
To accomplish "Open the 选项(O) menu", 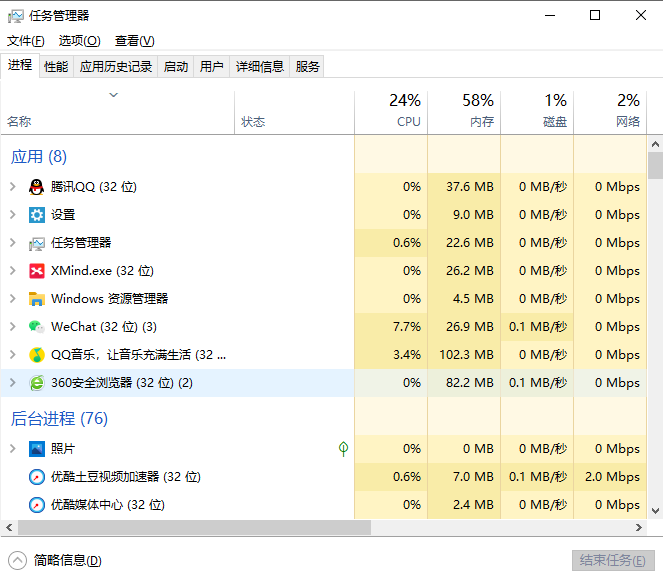I will click(x=79, y=41).
